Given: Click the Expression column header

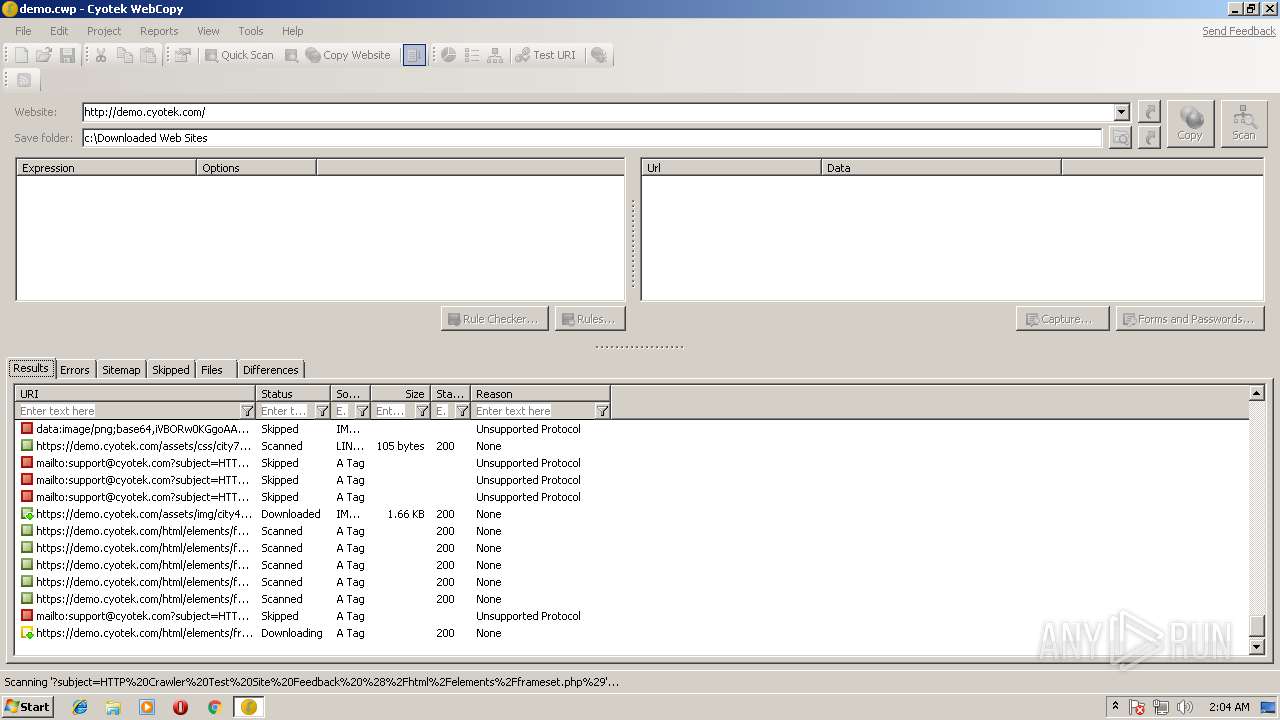Looking at the screenshot, I should tap(106, 168).
